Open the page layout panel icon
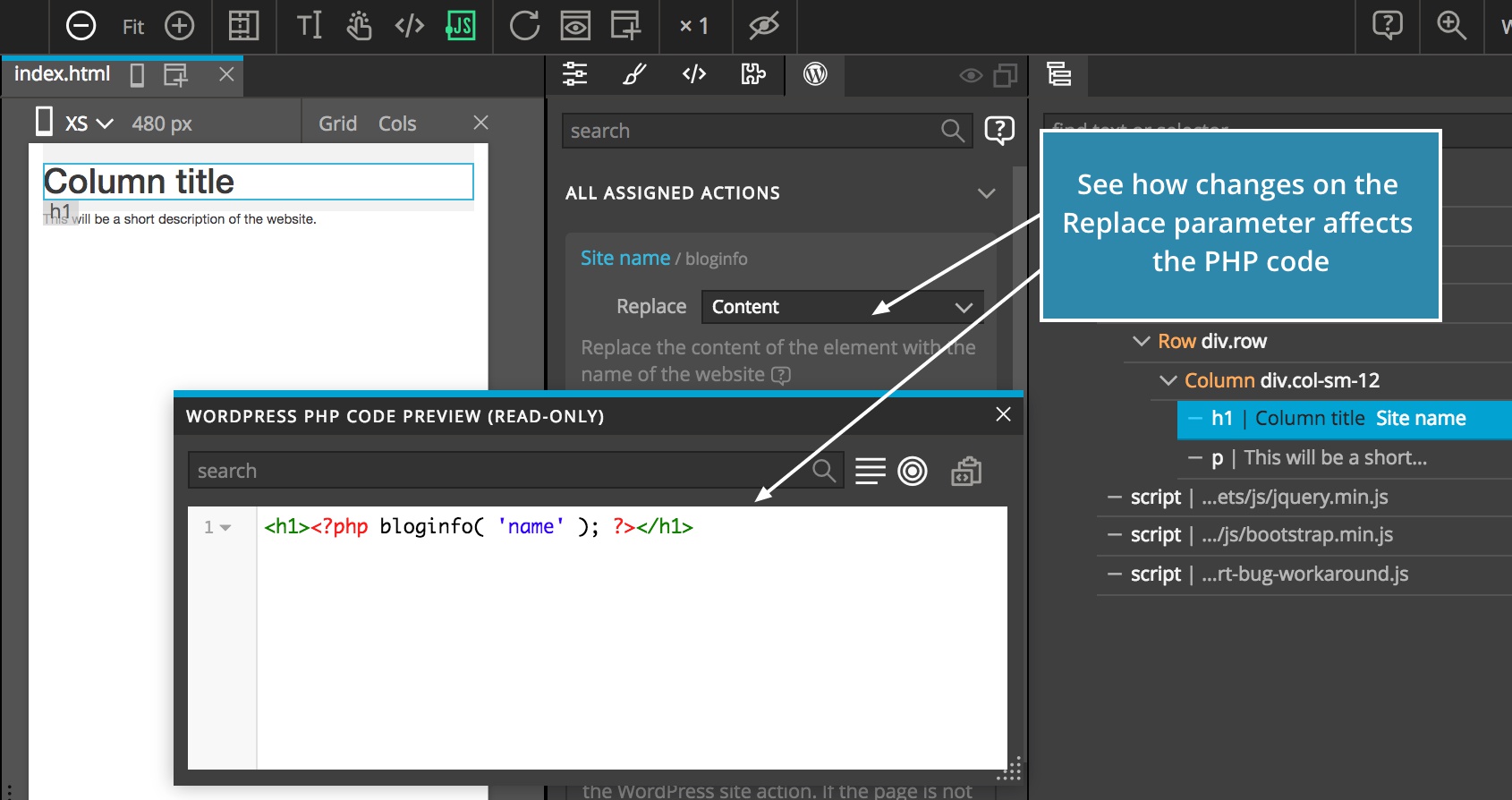Viewport: 1512px width, 800px height. [x=243, y=26]
